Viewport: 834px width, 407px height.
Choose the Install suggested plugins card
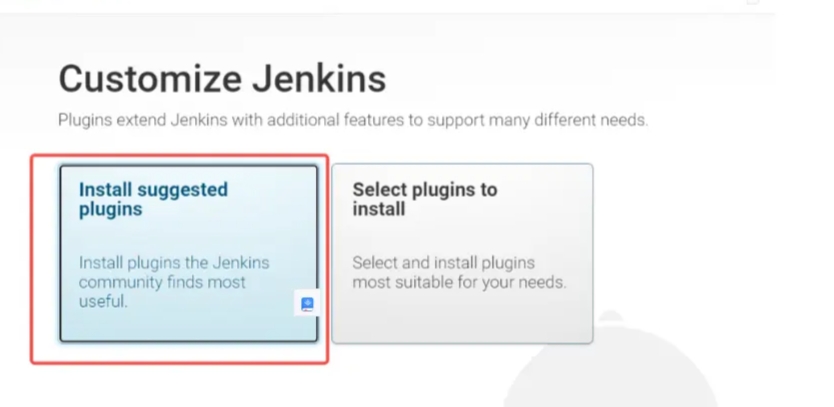[x=189, y=253]
